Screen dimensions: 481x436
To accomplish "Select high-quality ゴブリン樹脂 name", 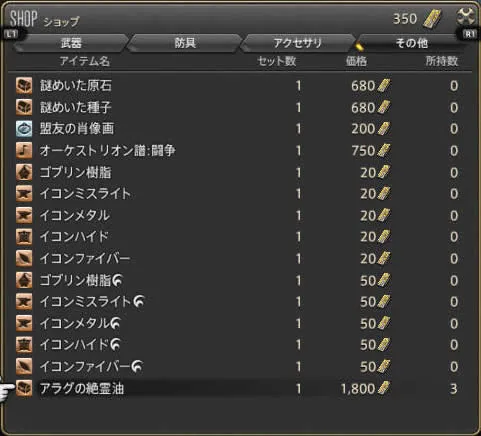I will 81,280.
